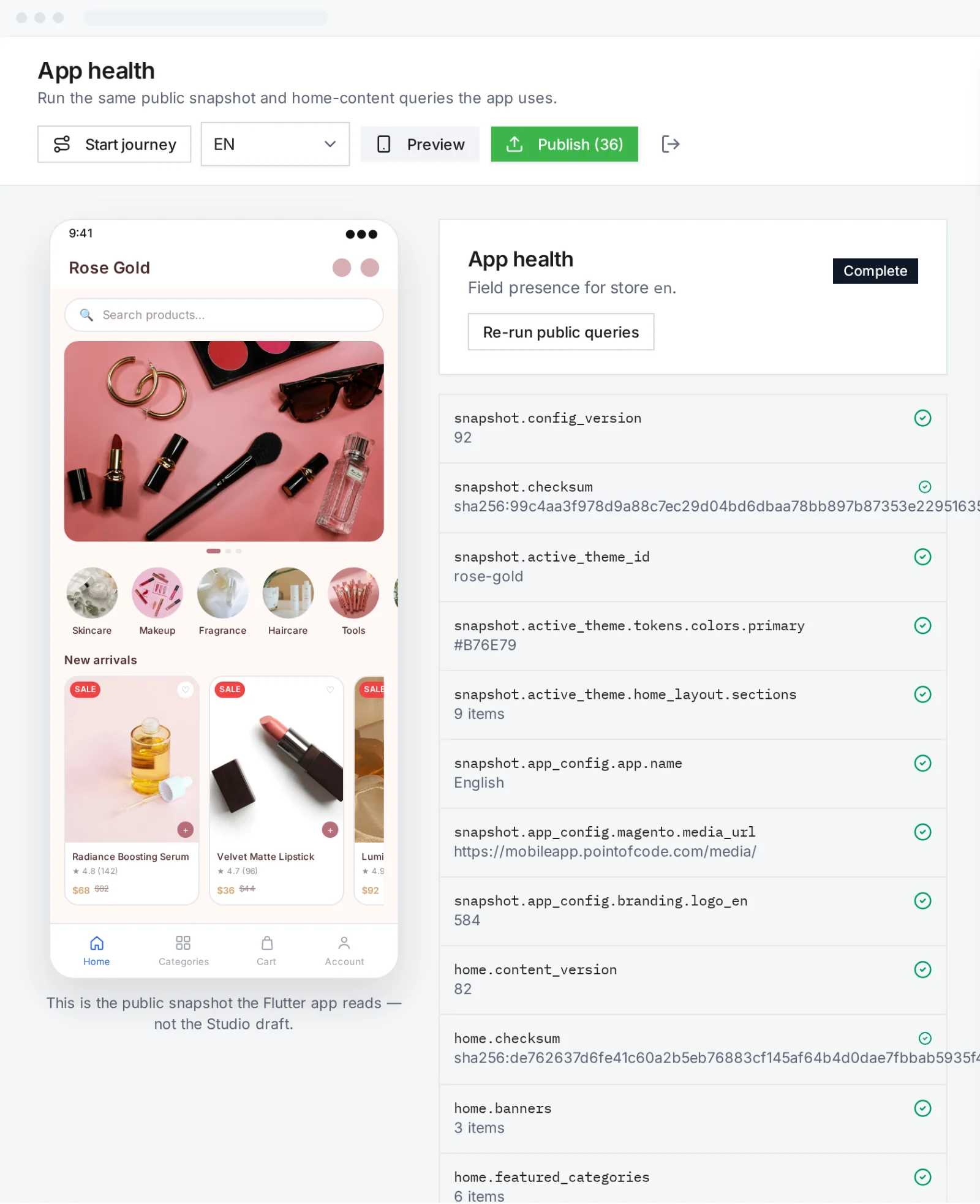Click the check icon for app_config.app.name
This screenshot has width=980, height=1204.
[x=922, y=763]
